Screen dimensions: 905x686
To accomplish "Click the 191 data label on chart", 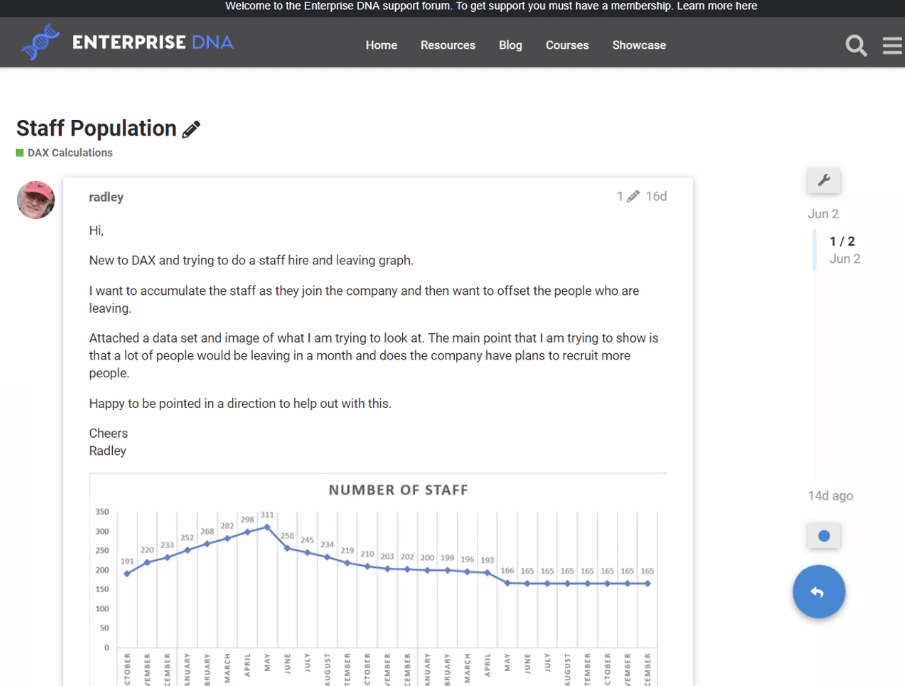I will [x=127, y=561].
